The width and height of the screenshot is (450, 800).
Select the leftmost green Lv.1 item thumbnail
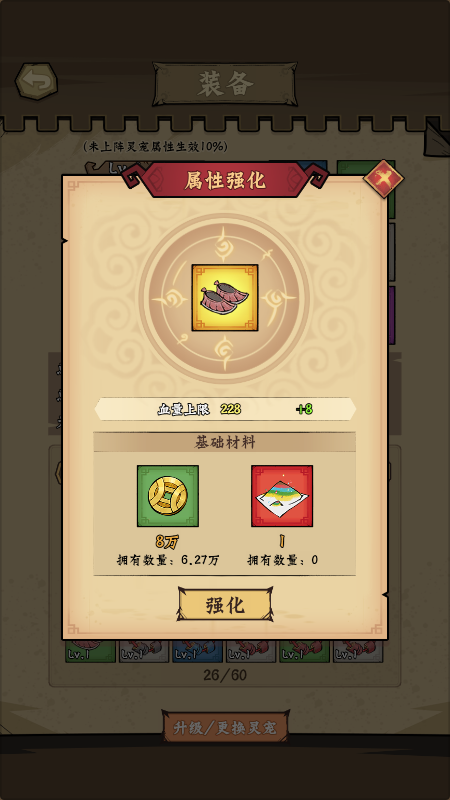90,652
